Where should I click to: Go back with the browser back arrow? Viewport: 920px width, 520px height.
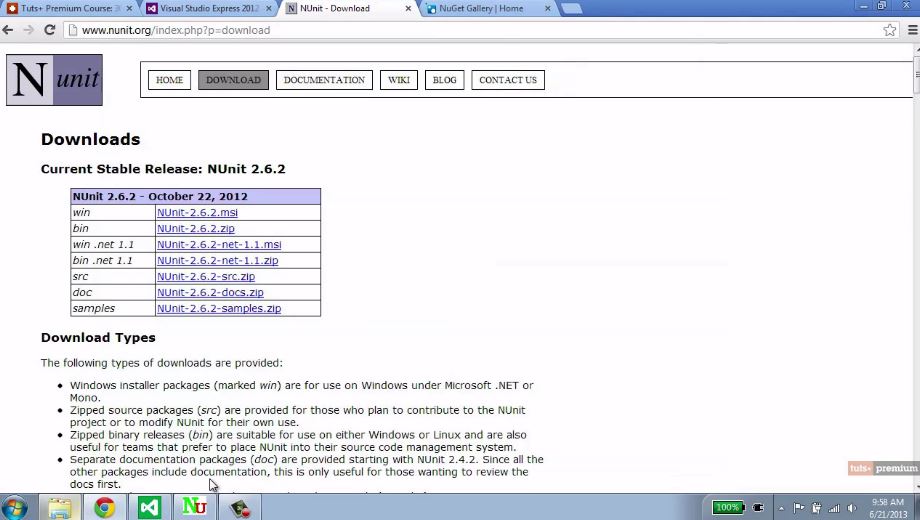coord(8,30)
